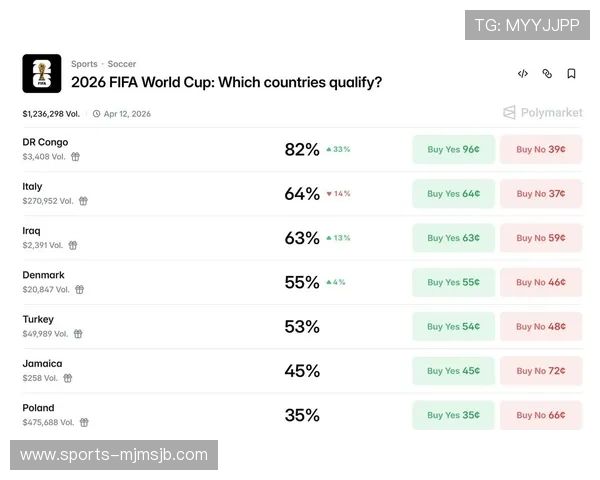The image size is (600, 480).
Task: Bookmark this World Cup market
Action: coord(571,74)
